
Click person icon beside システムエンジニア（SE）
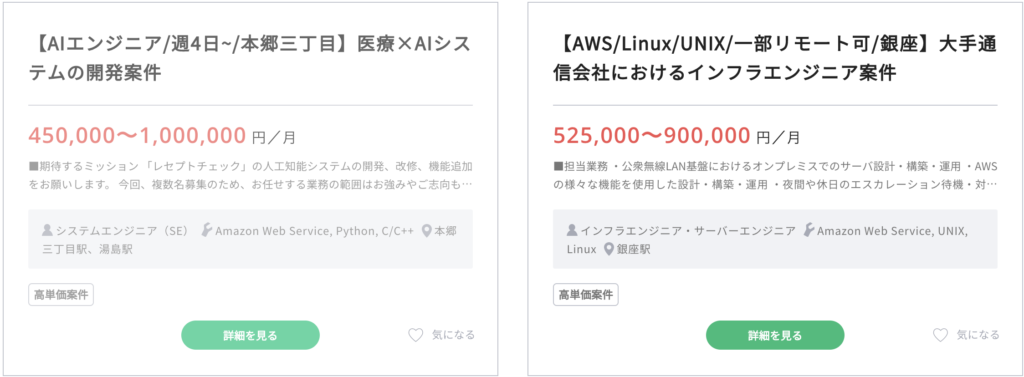click(x=47, y=231)
